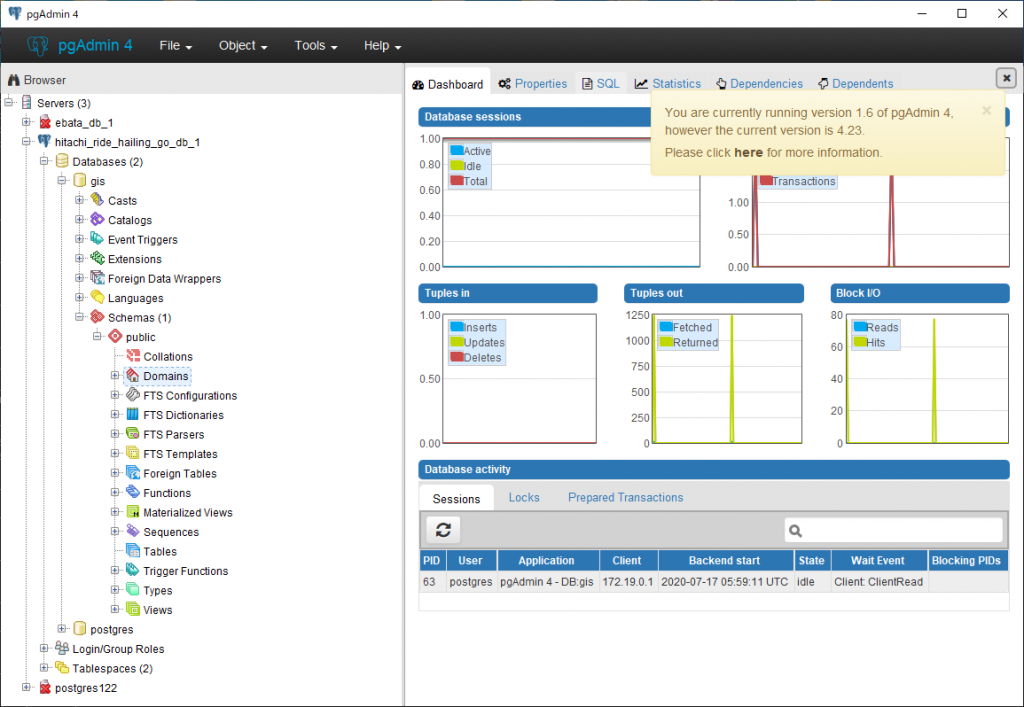The width and height of the screenshot is (1024, 707).
Task: Switch to the Locks tab
Action: click(524, 497)
